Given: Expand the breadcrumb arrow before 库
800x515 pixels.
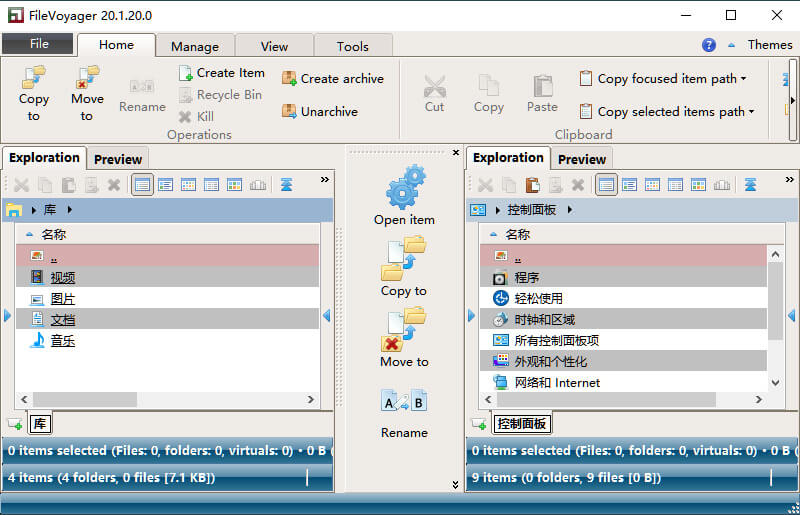Looking at the screenshot, I should 34,210.
